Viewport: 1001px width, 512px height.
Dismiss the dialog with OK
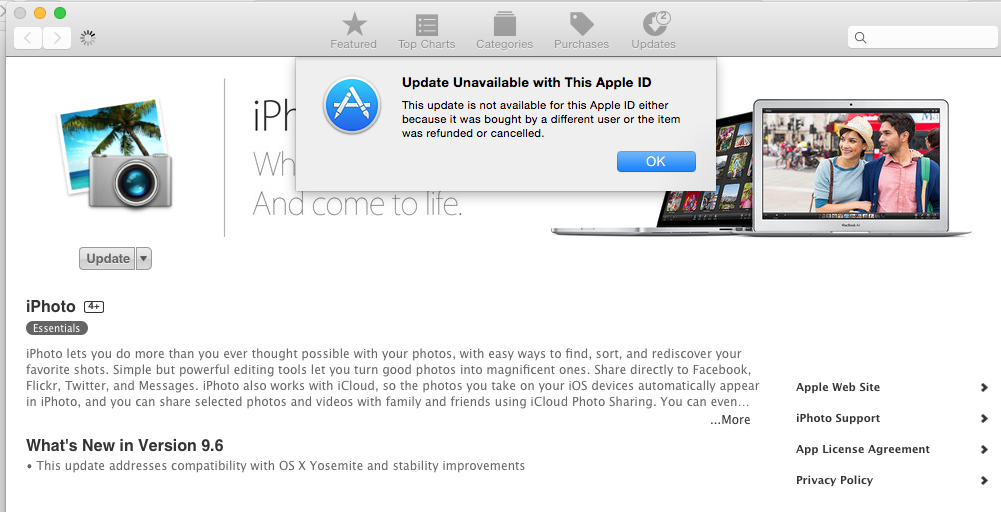tap(656, 162)
